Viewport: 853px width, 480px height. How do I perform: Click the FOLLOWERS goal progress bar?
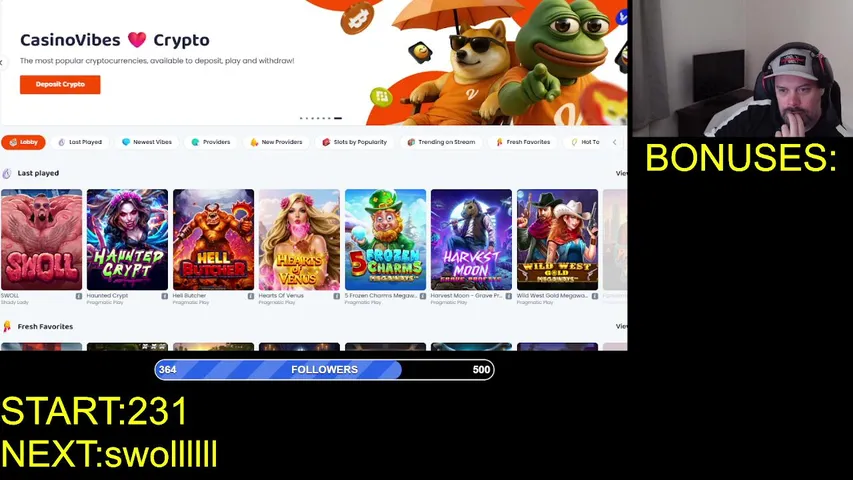point(324,370)
